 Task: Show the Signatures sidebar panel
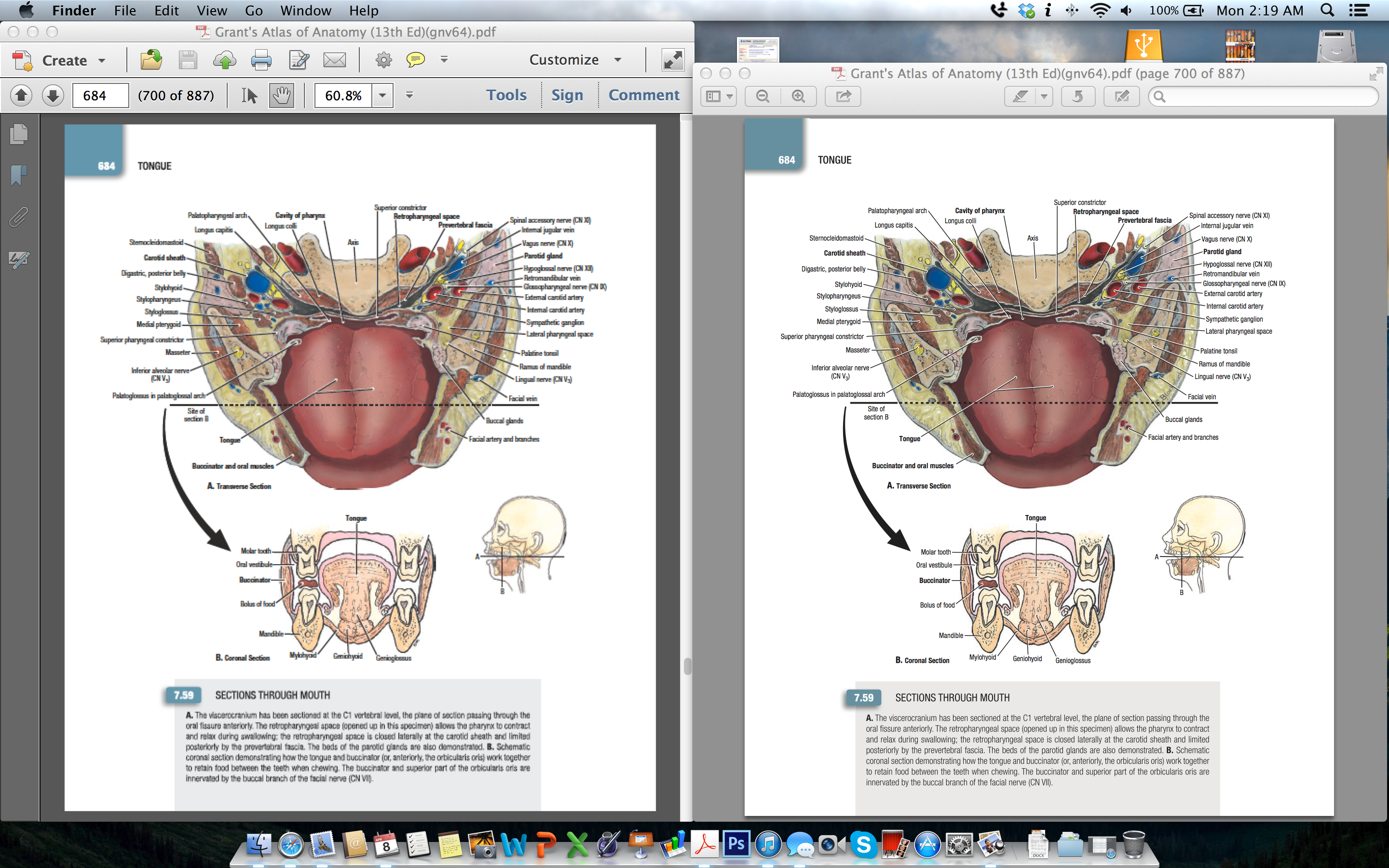pyautogui.click(x=19, y=259)
